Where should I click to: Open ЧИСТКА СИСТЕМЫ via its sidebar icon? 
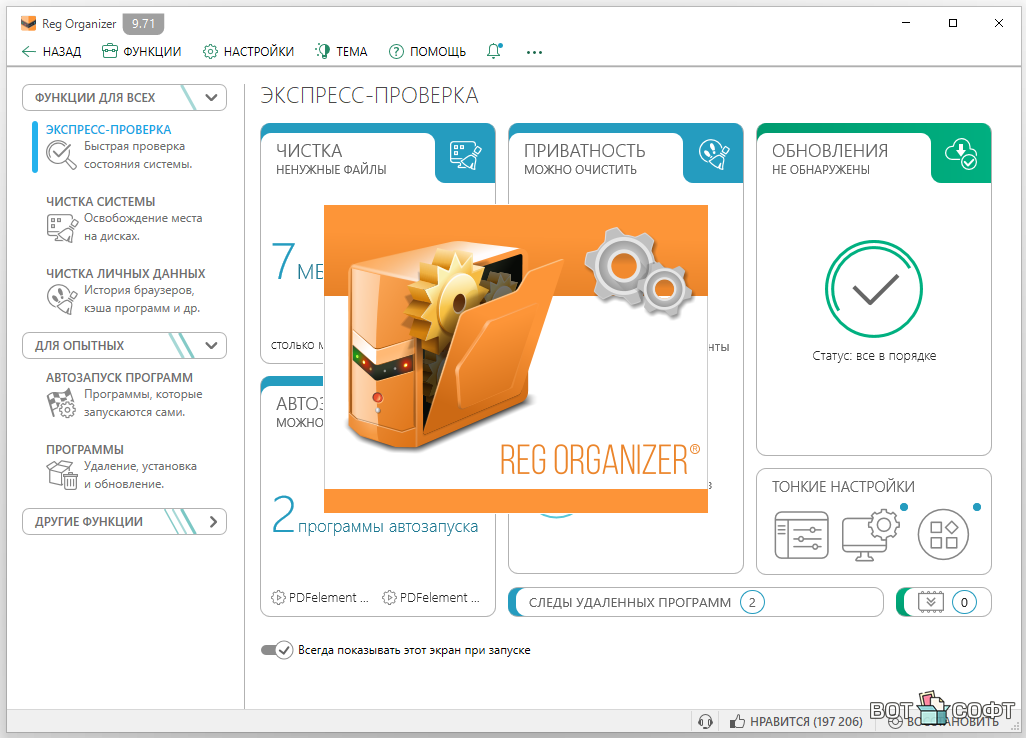pyautogui.click(x=62, y=228)
